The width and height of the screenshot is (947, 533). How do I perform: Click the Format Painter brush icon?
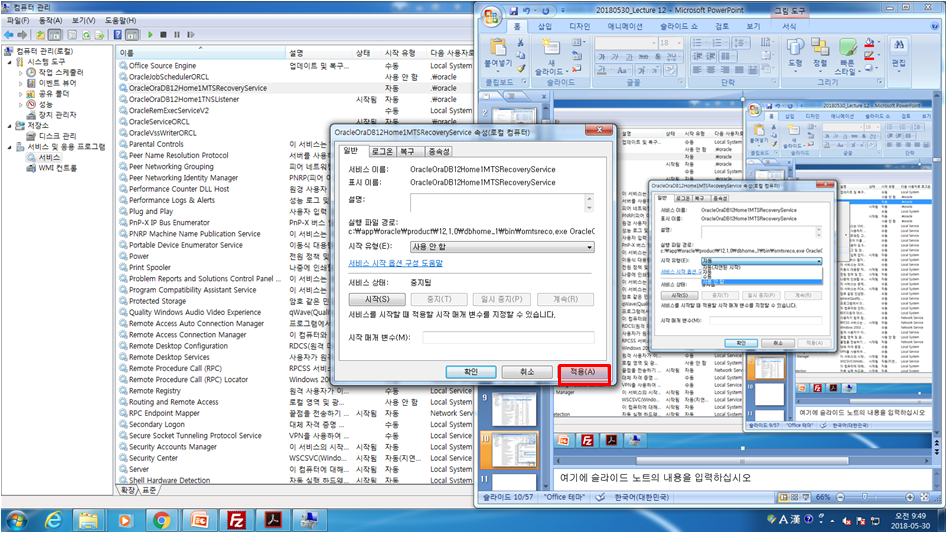pos(520,68)
